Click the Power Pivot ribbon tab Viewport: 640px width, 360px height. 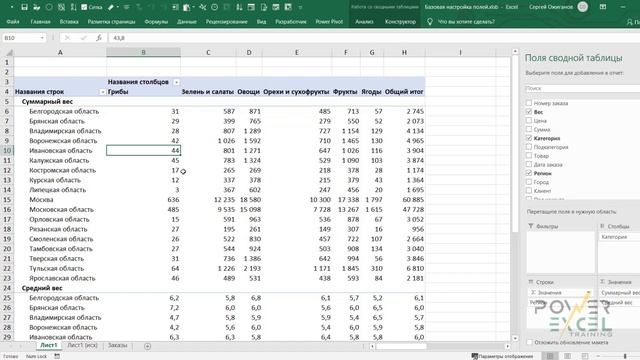click(x=329, y=22)
